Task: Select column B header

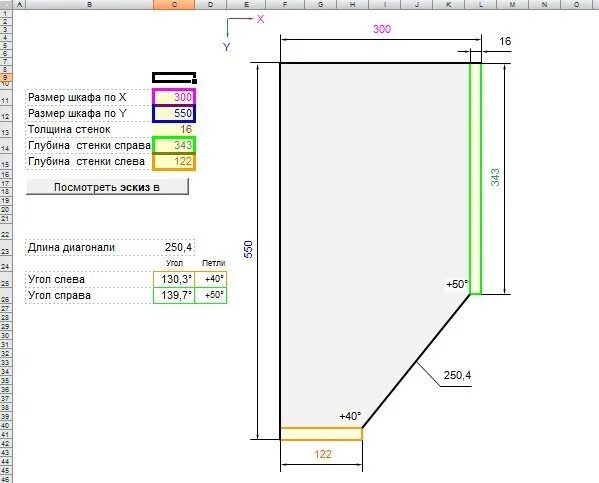Action: click(89, 5)
